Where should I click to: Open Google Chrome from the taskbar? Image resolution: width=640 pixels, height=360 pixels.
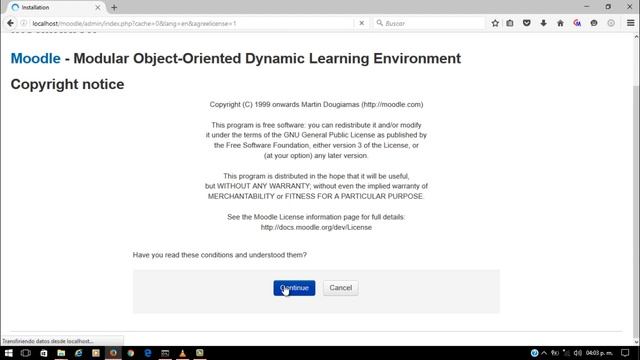[131, 353]
